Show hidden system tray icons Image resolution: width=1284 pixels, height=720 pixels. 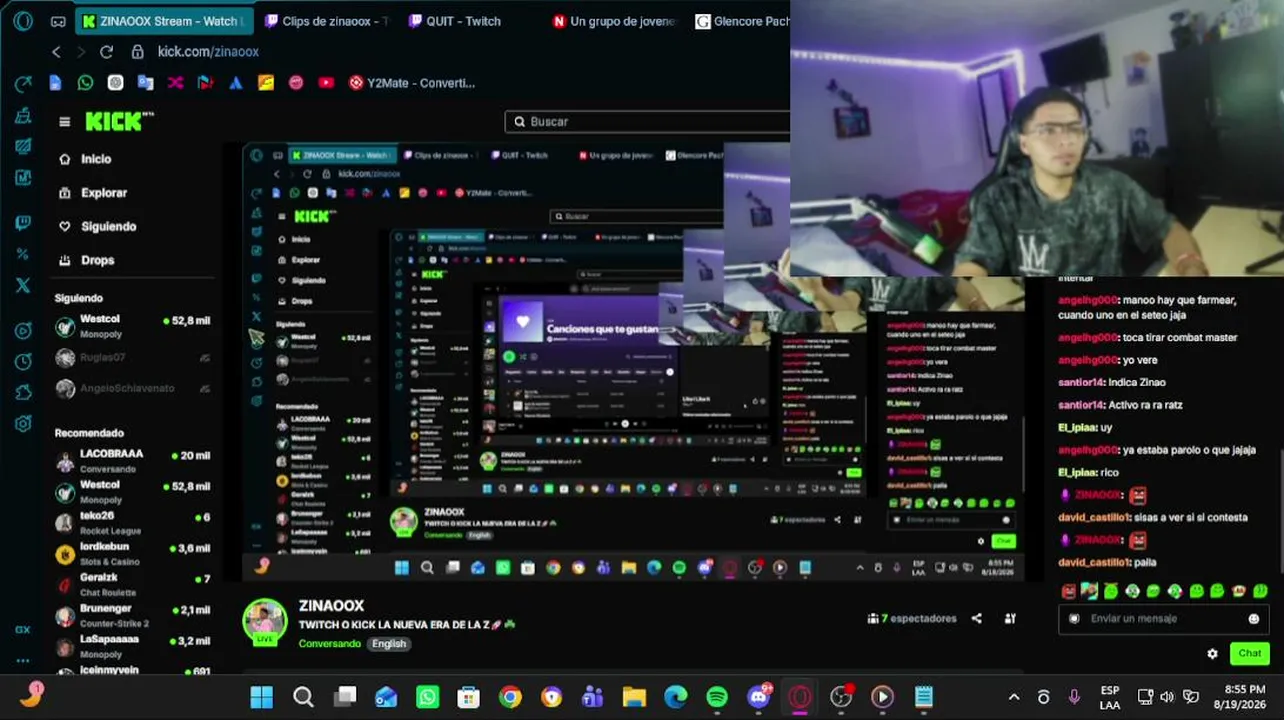click(1014, 697)
